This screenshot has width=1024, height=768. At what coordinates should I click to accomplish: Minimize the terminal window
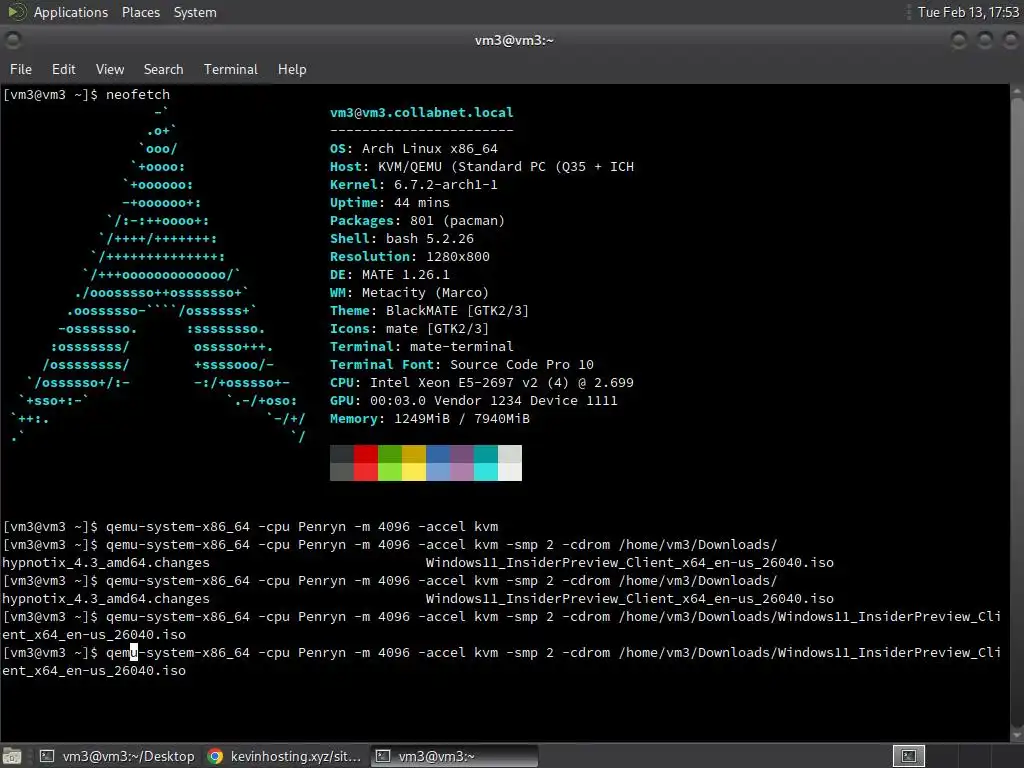(959, 40)
